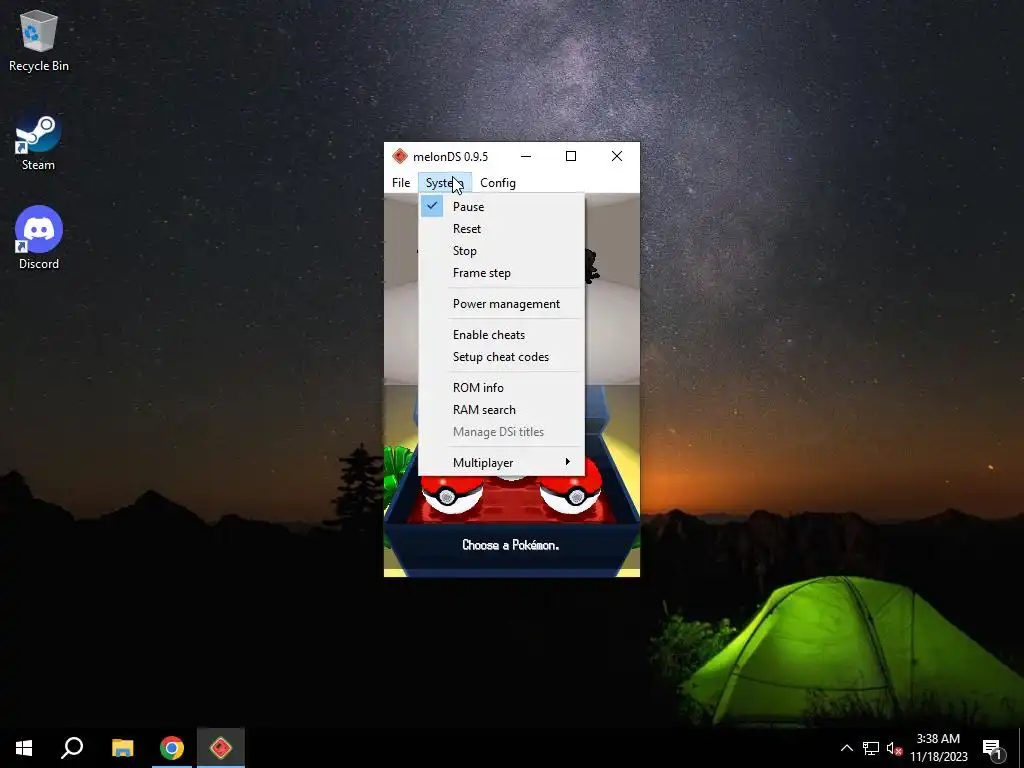Toggle Enable cheats option
This screenshot has width=1024, height=768.
pyautogui.click(x=501, y=334)
